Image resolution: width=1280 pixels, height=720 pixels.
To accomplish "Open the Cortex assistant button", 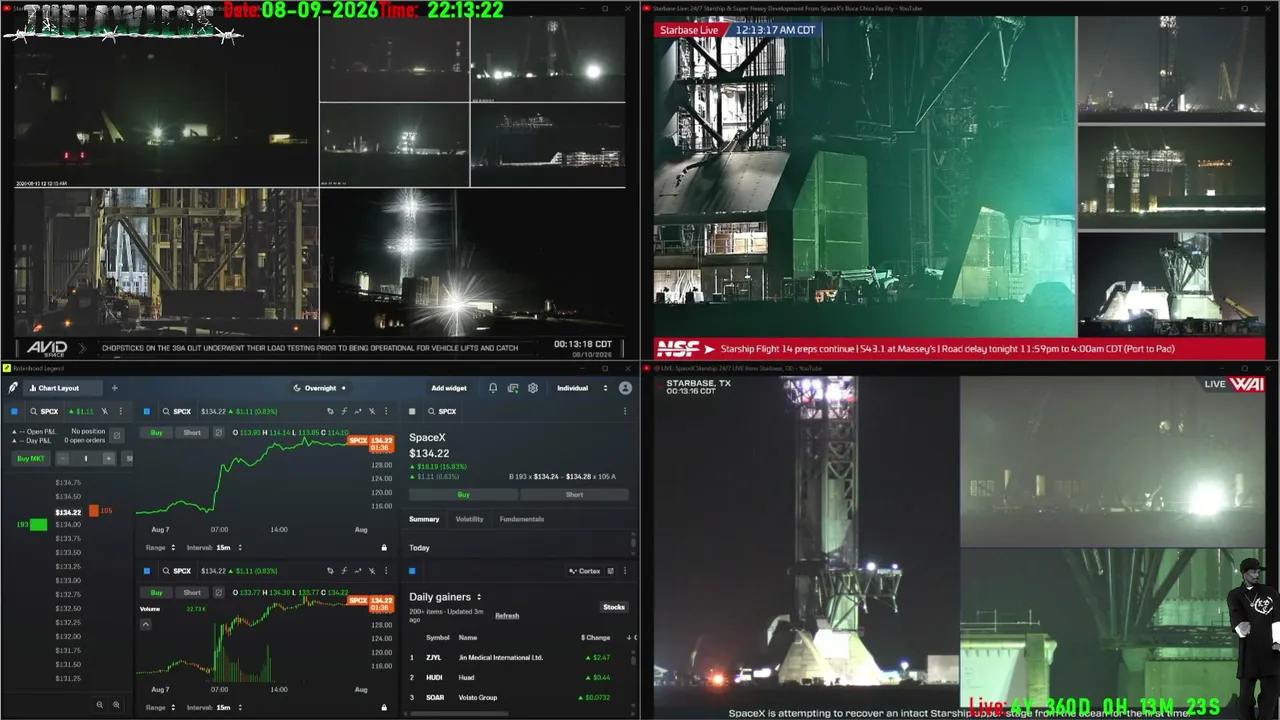I will [585, 571].
